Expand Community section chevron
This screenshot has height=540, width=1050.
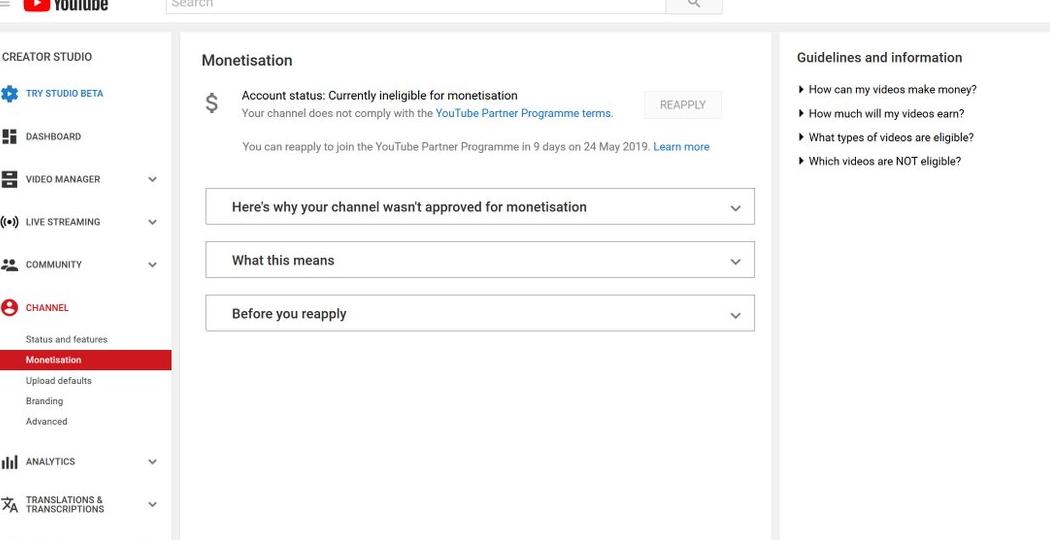[153, 265]
